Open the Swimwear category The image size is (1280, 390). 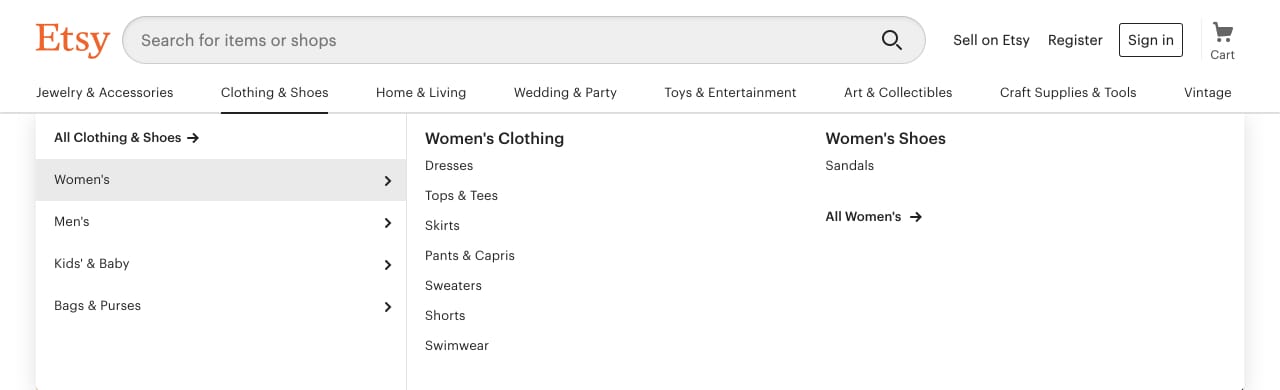tap(457, 346)
